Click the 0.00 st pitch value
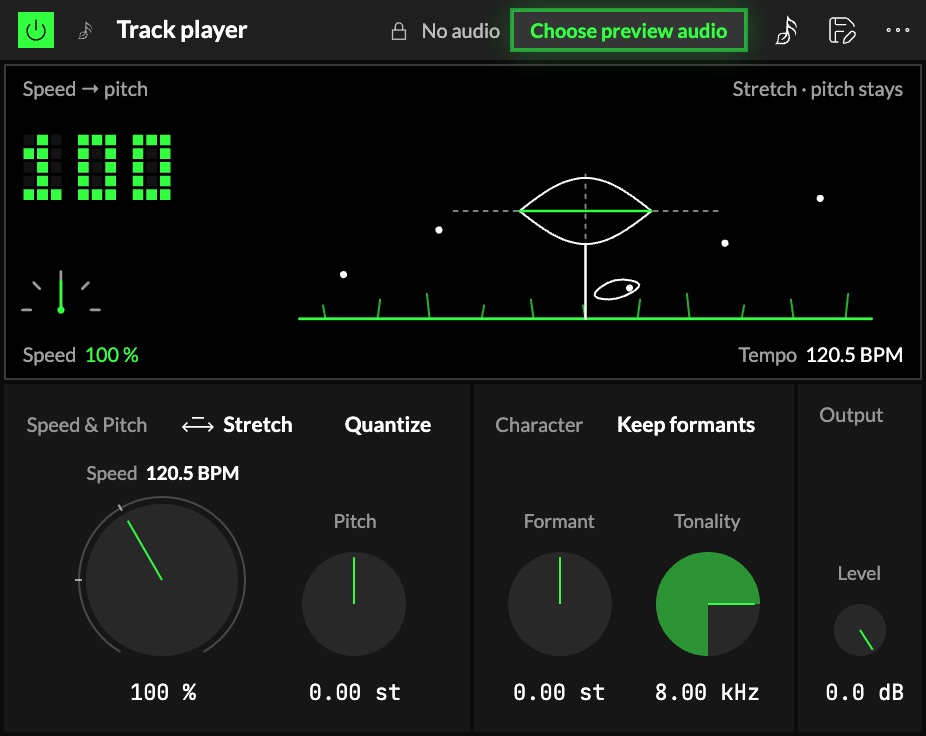Screen dimensions: 926x736 click(354, 692)
